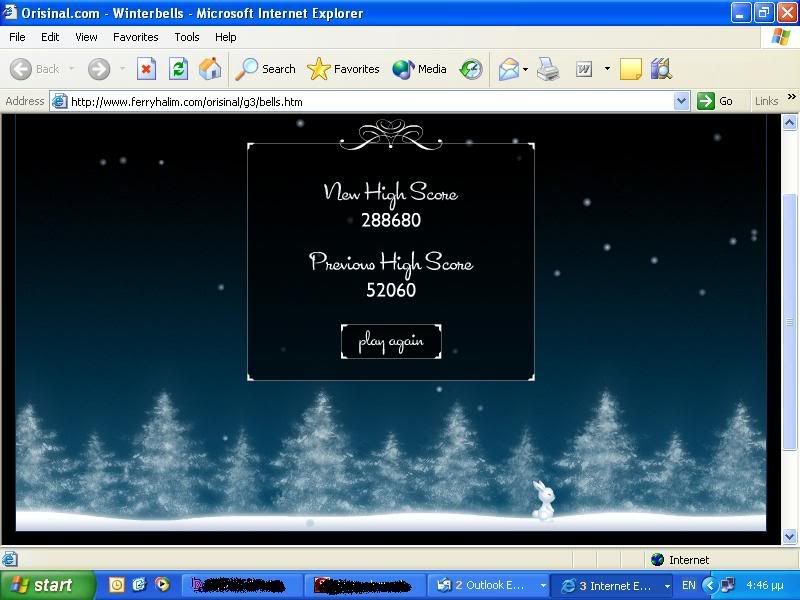Click the Windows flag logo throbber
This screenshot has height=600, width=800.
point(781,37)
